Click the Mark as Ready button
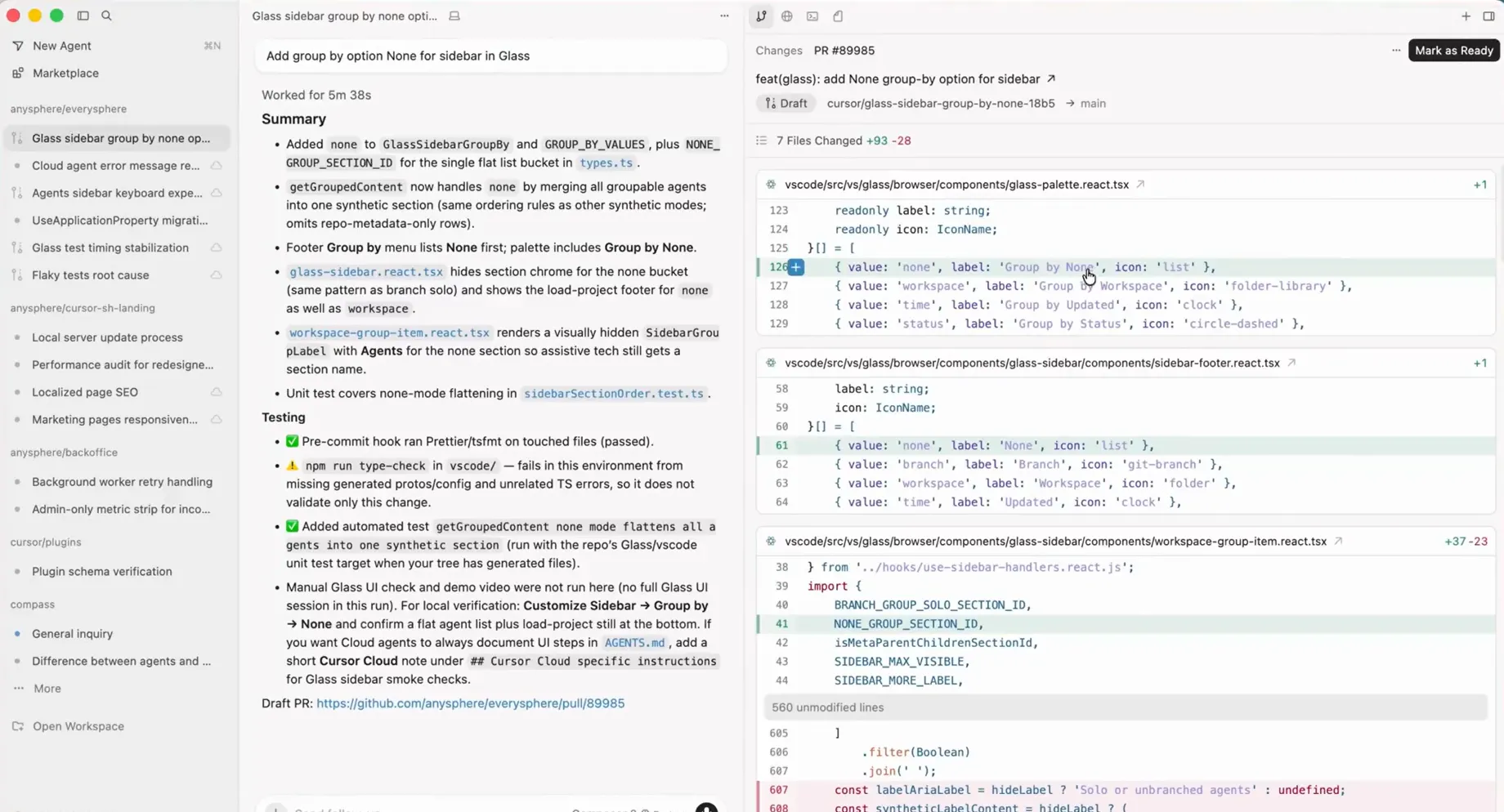 click(1453, 51)
